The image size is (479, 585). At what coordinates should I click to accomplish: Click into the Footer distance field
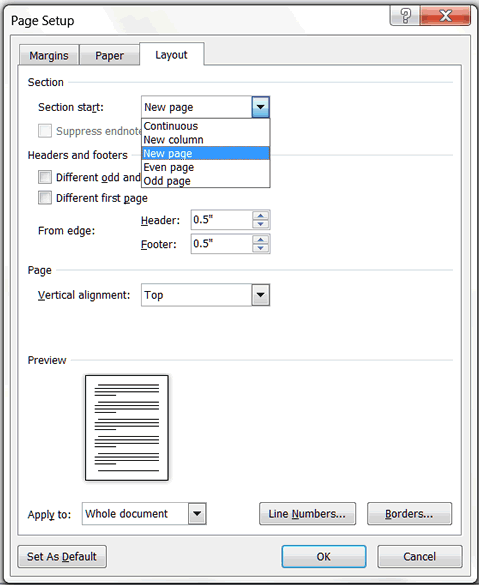click(x=222, y=244)
